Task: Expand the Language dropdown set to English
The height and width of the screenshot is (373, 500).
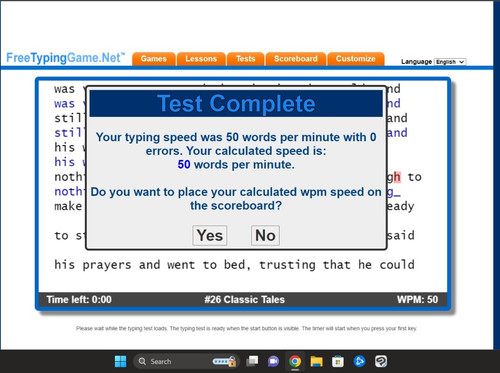Action: (450, 62)
